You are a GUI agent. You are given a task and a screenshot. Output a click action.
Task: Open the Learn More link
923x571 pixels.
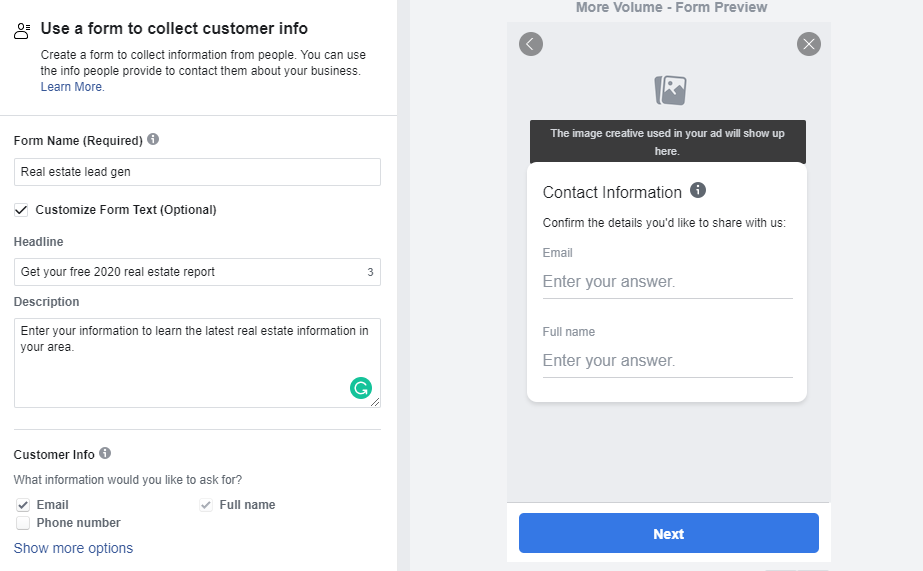[72, 87]
